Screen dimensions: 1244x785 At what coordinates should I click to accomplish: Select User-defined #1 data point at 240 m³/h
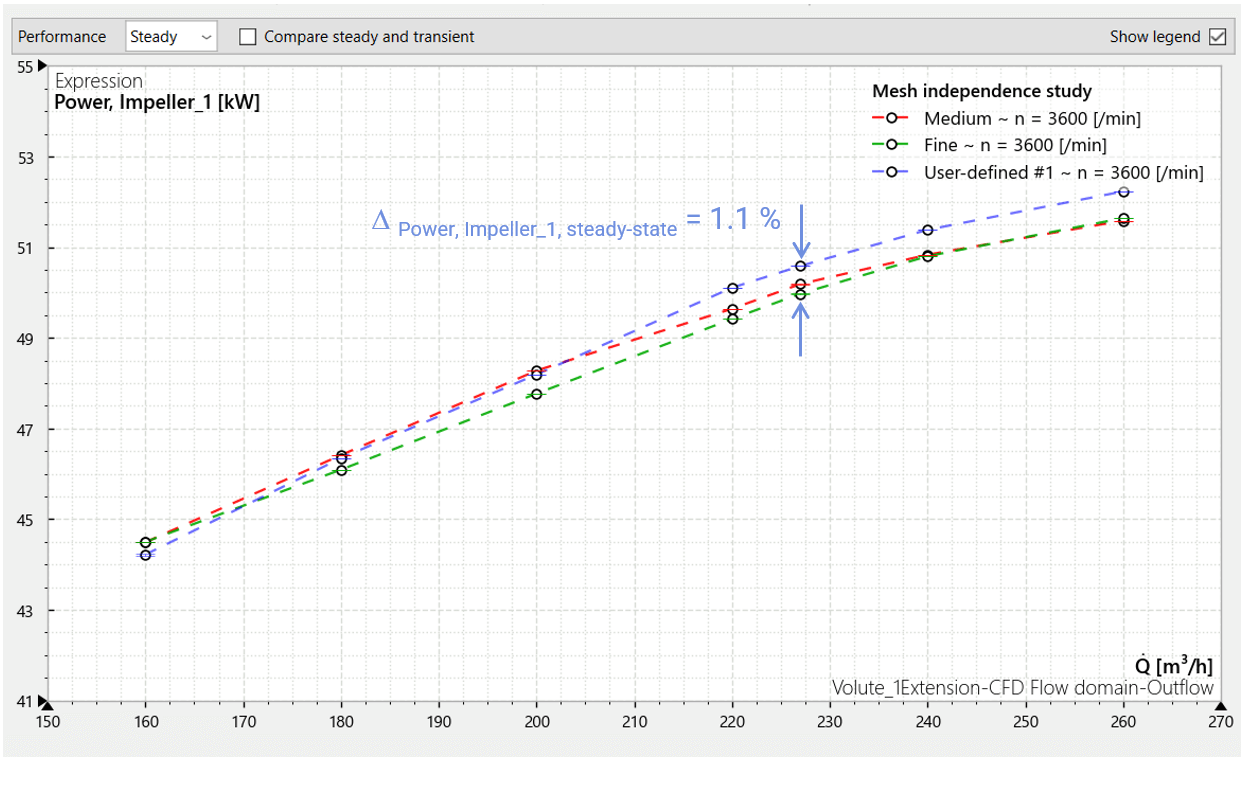click(928, 231)
